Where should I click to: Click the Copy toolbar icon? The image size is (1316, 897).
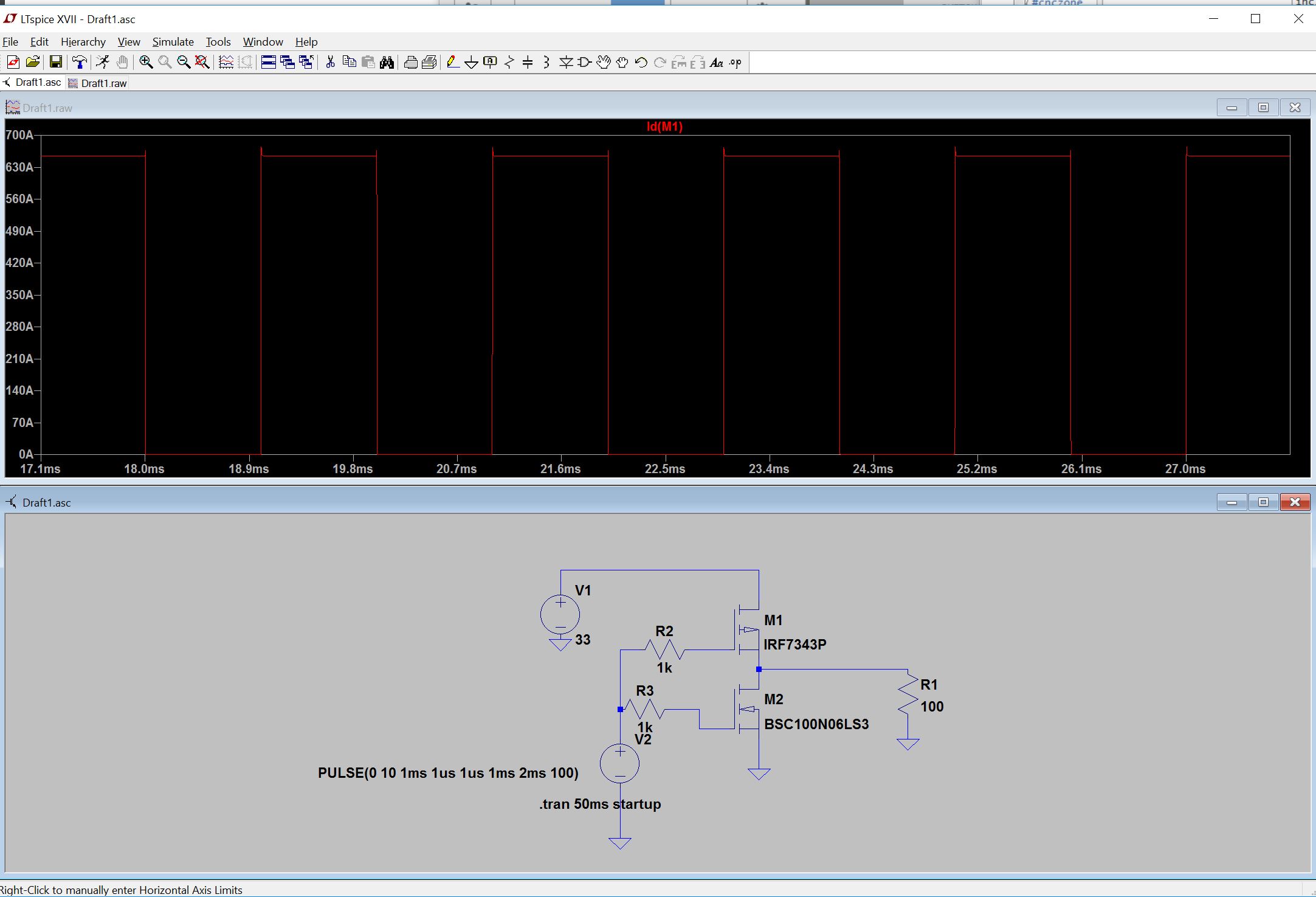click(349, 62)
